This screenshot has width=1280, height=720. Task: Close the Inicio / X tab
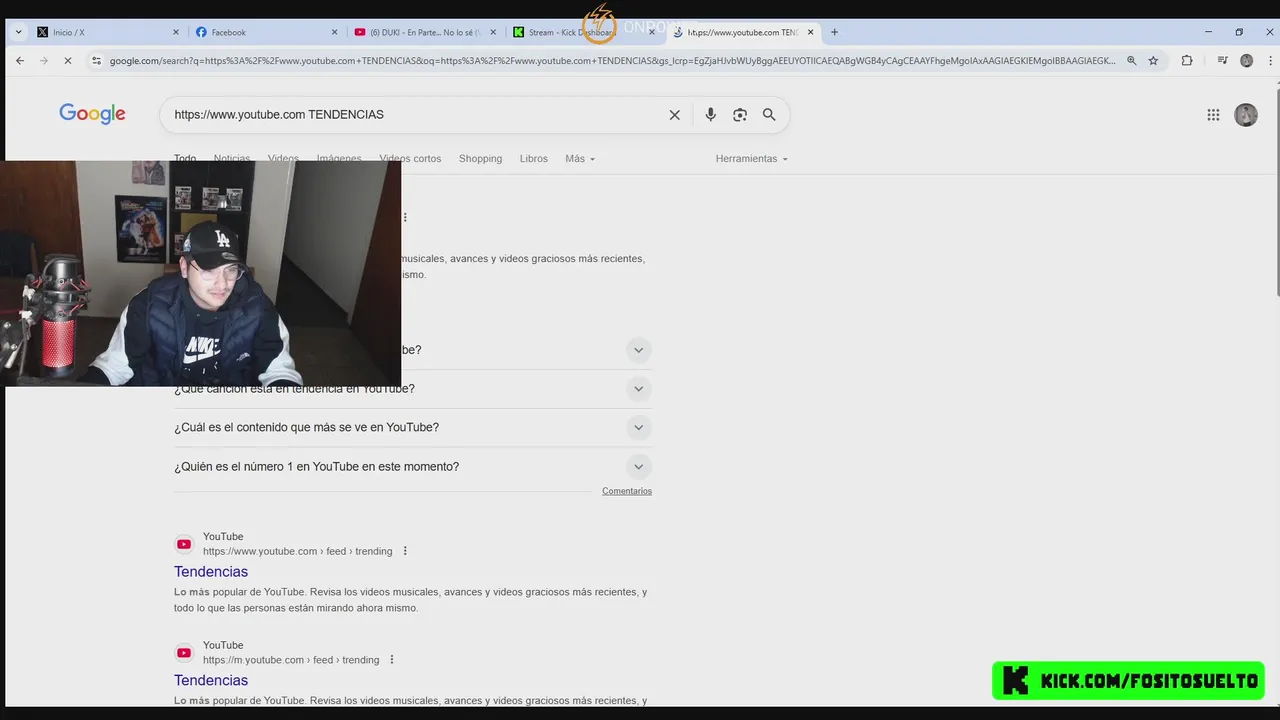click(176, 32)
